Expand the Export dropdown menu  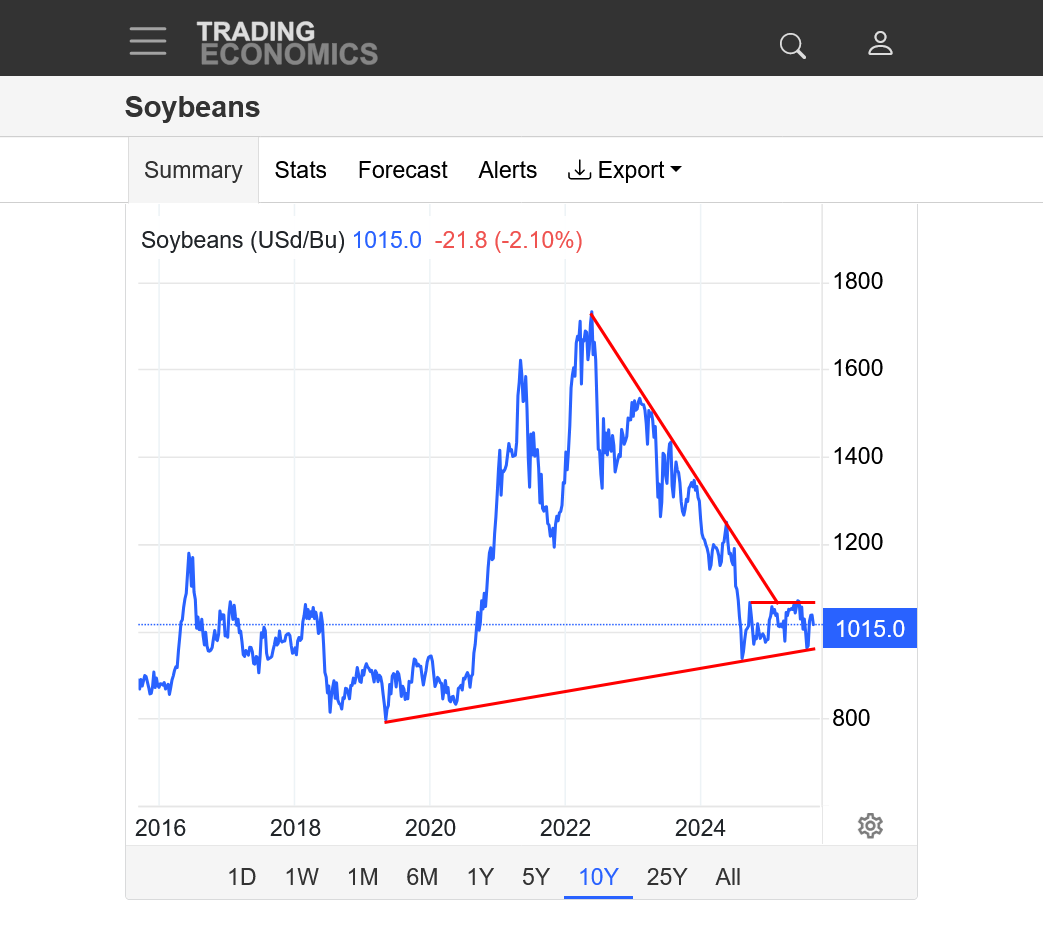click(x=675, y=170)
